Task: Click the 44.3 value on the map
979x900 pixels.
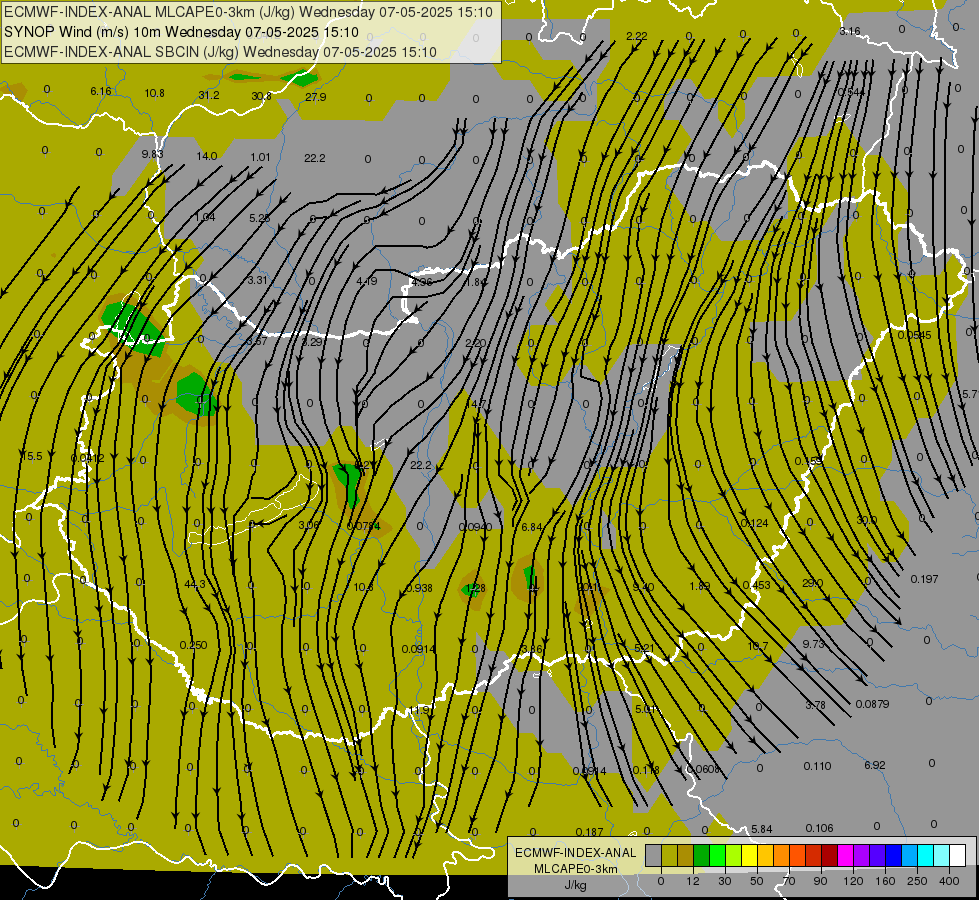Action: pos(195,585)
